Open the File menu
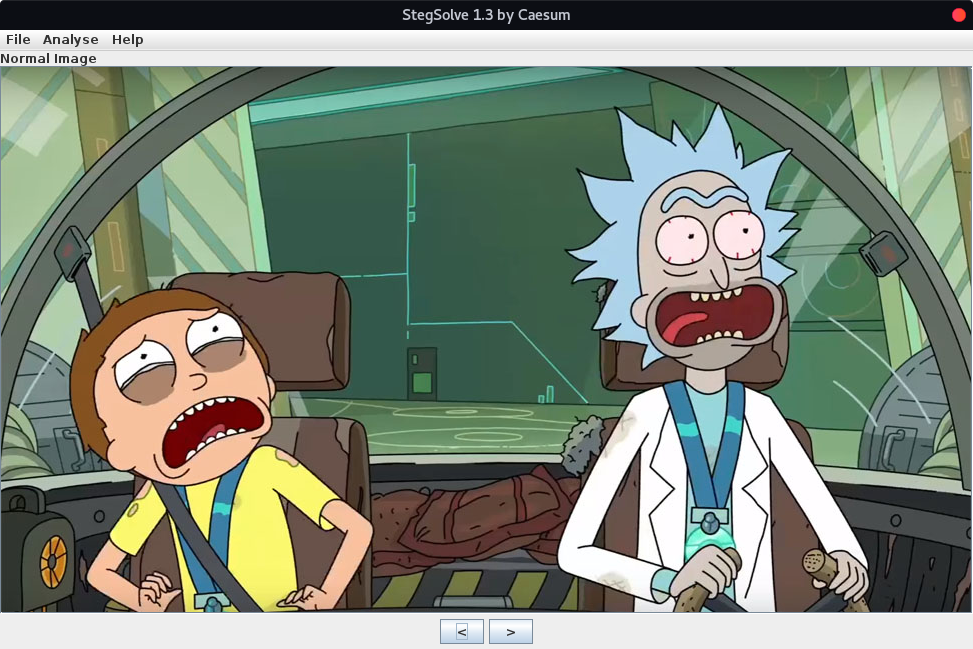Image resolution: width=973 pixels, height=649 pixels. coord(18,40)
